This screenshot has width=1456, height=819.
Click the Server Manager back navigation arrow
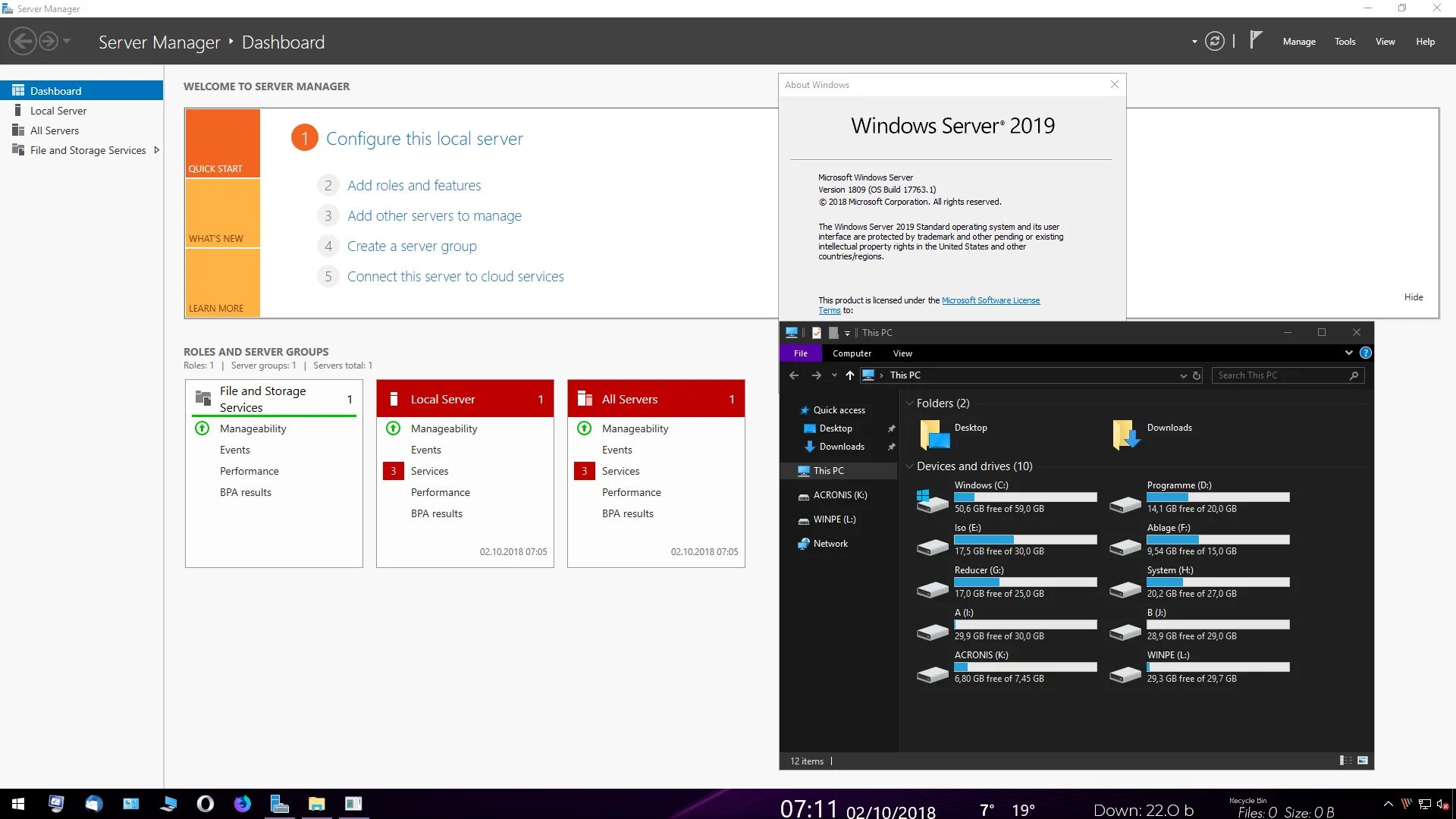tap(23, 41)
